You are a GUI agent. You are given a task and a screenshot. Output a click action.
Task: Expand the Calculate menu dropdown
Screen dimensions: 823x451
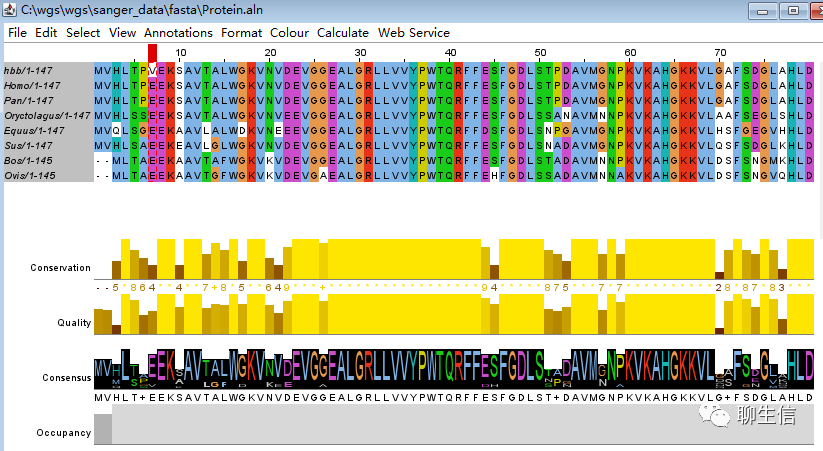point(343,32)
